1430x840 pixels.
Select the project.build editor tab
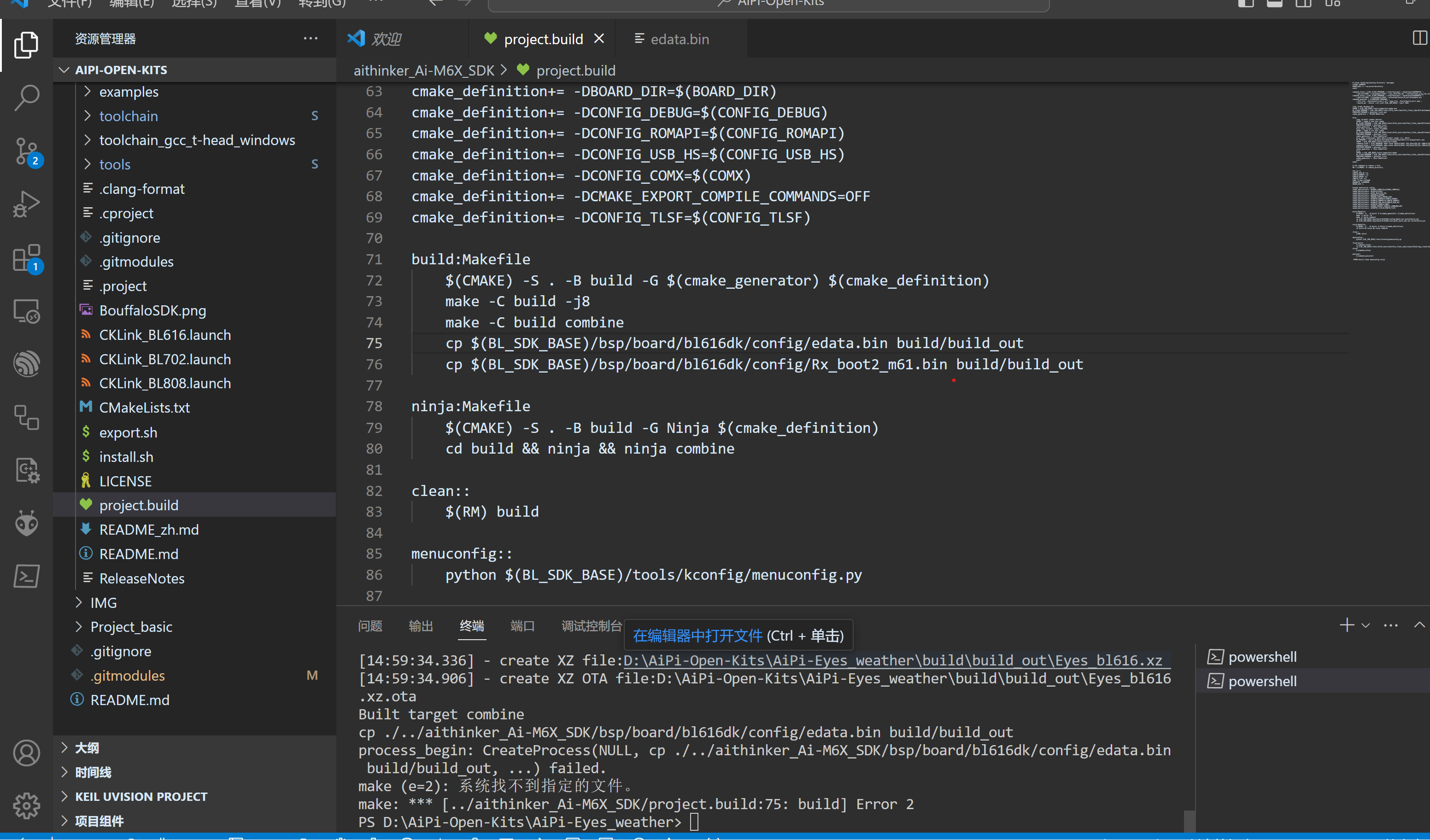point(542,39)
